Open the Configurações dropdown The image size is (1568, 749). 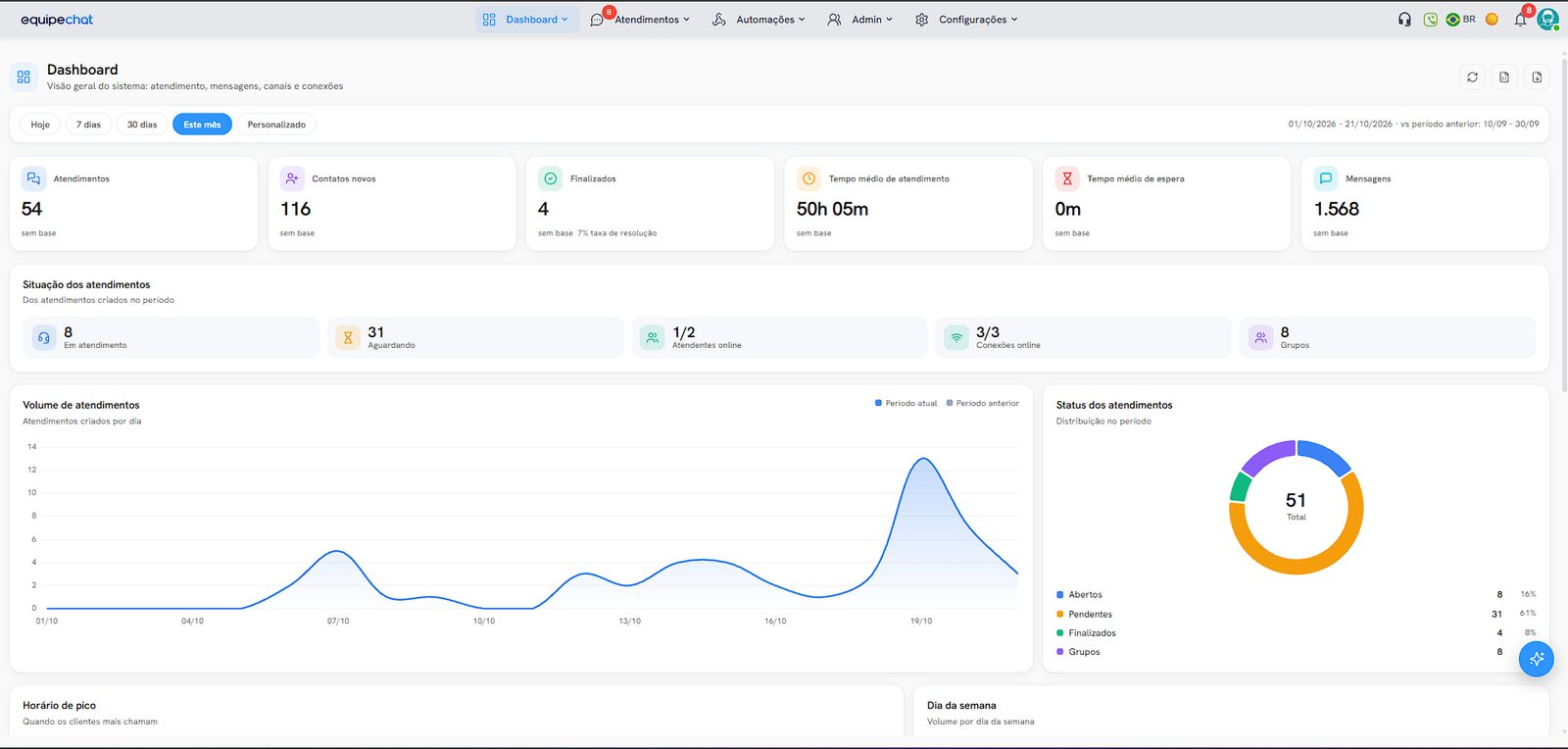pos(966,20)
